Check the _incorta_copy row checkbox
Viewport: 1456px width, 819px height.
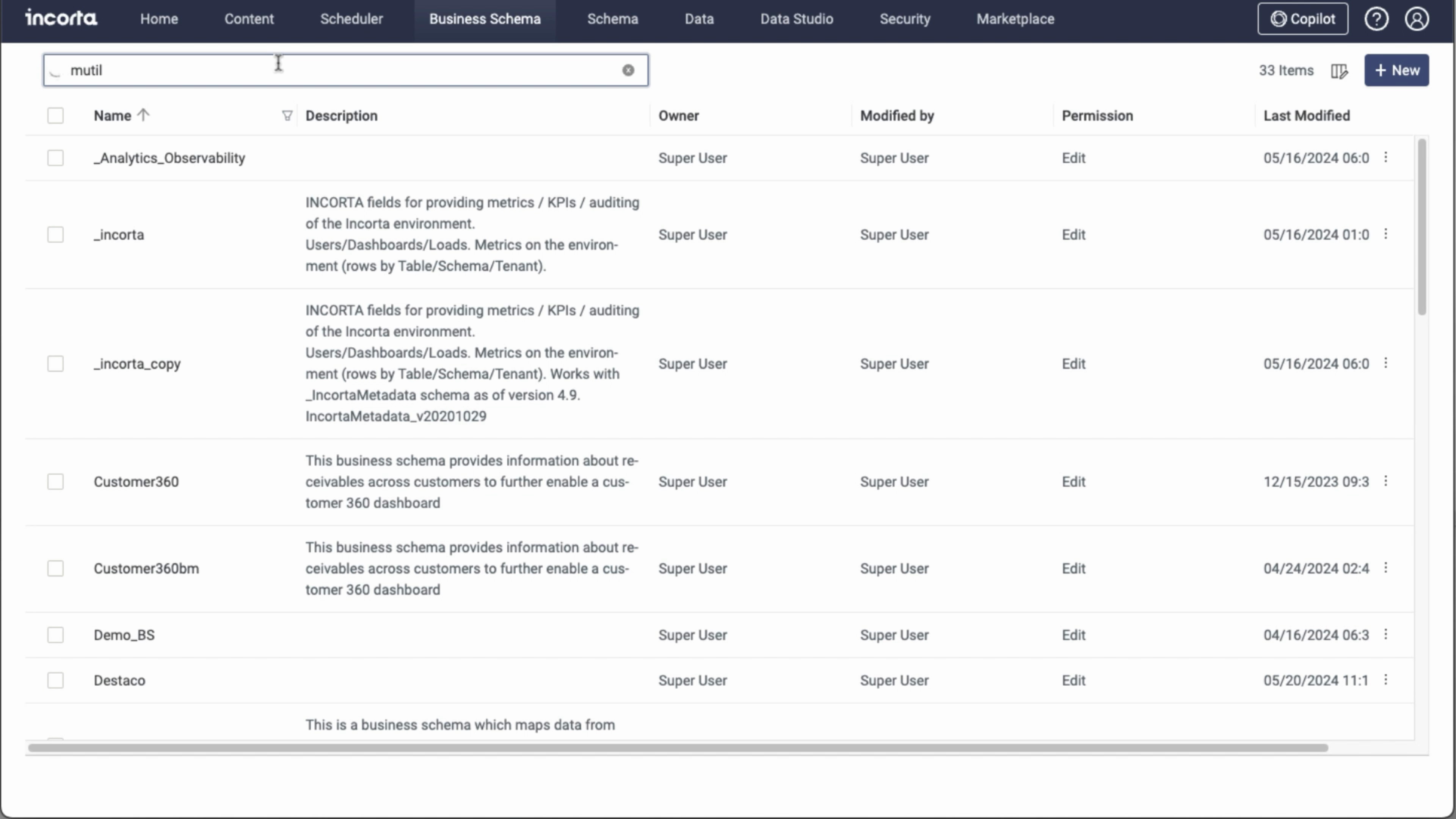click(55, 364)
